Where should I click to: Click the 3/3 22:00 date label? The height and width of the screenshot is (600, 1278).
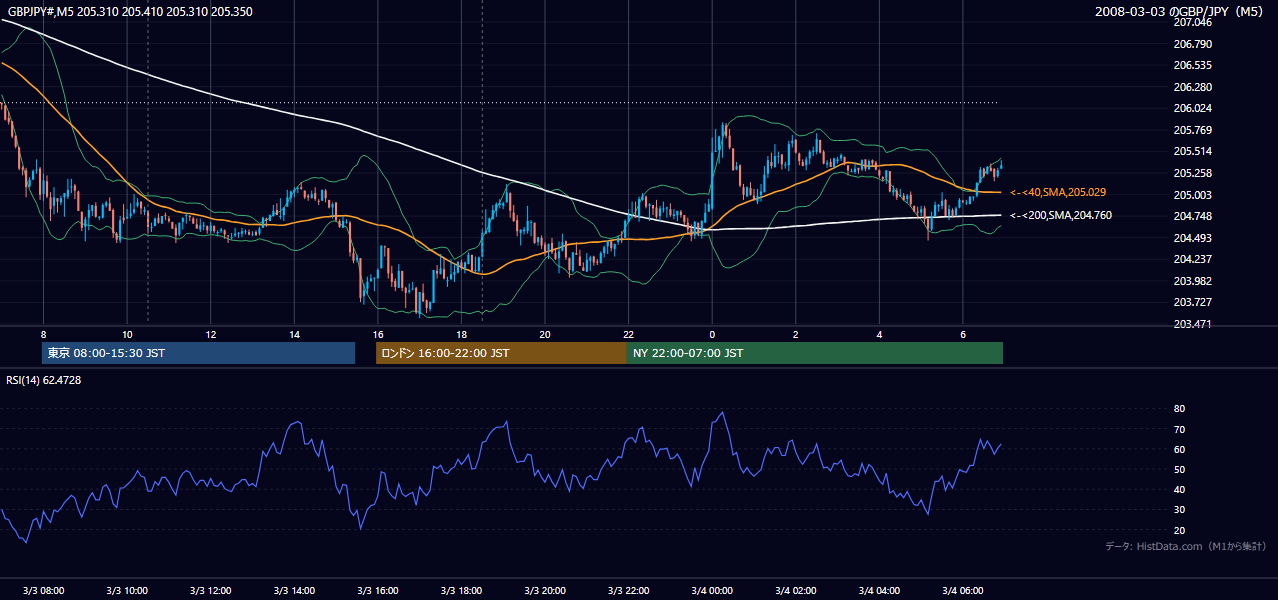tap(628, 590)
